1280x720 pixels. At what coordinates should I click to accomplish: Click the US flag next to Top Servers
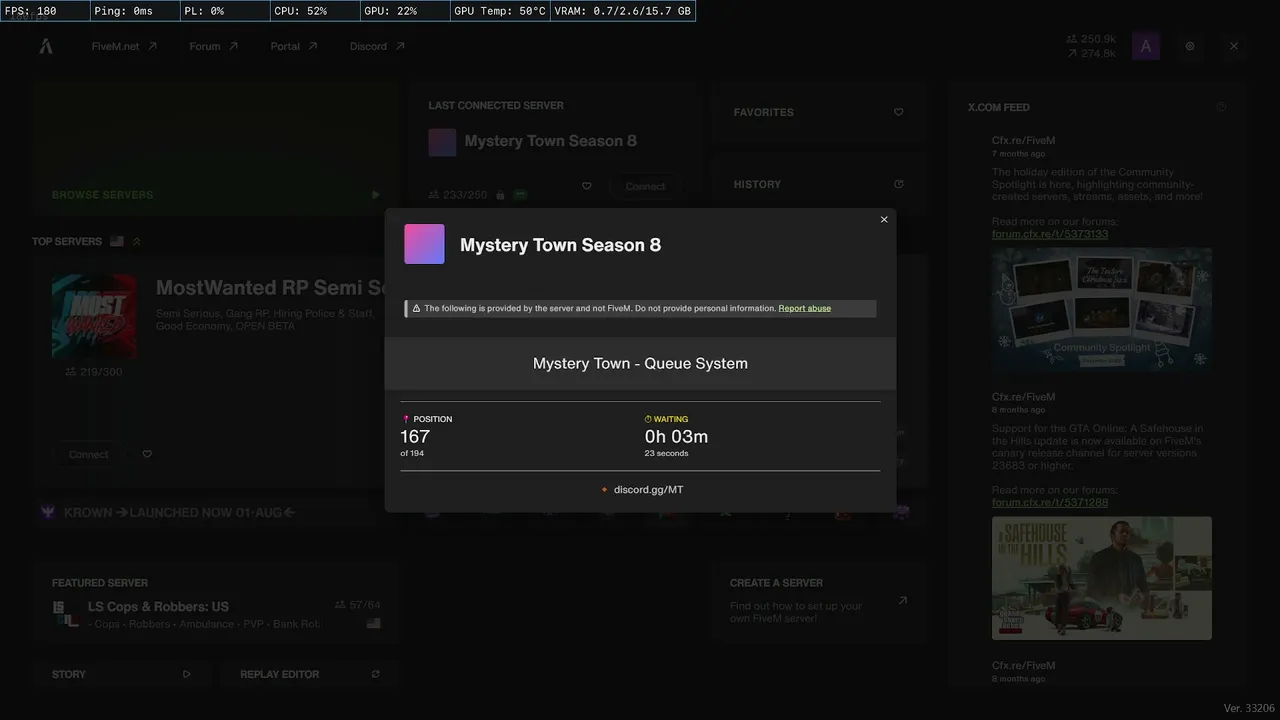[x=117, y=241]
